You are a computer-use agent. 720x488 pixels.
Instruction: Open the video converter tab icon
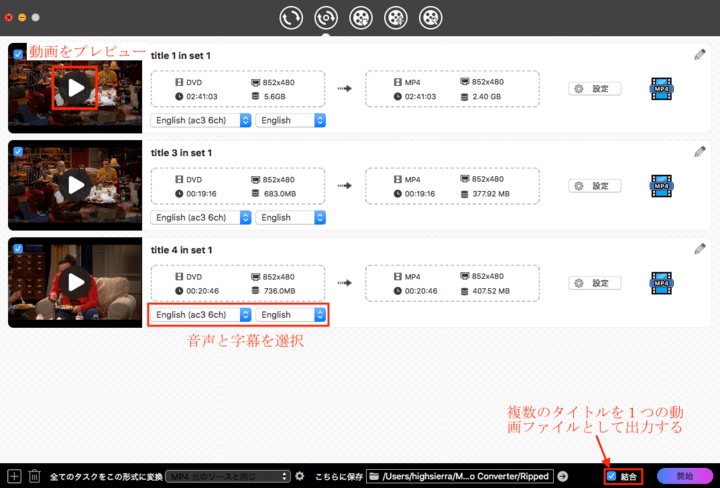(292, 17)
